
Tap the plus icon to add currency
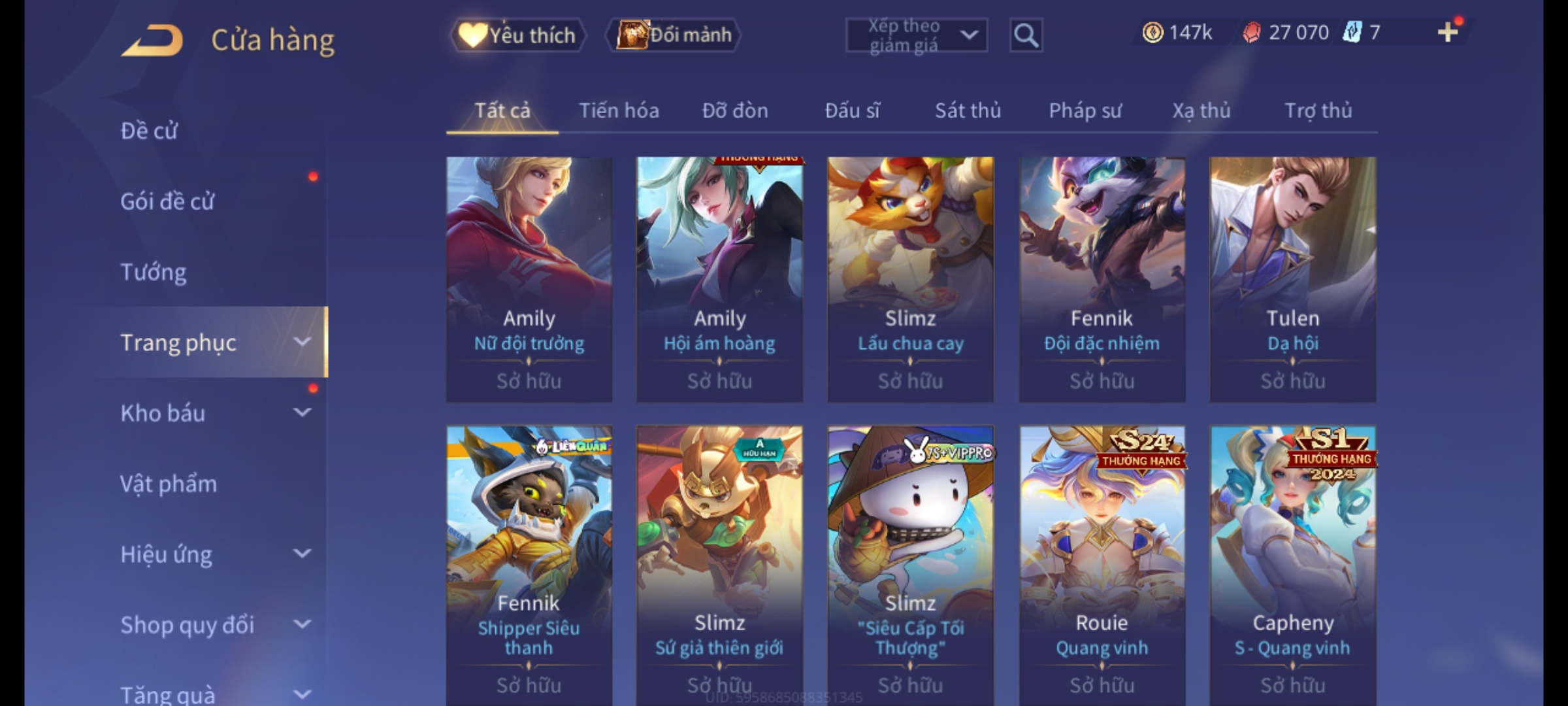tap(1448, 32)
